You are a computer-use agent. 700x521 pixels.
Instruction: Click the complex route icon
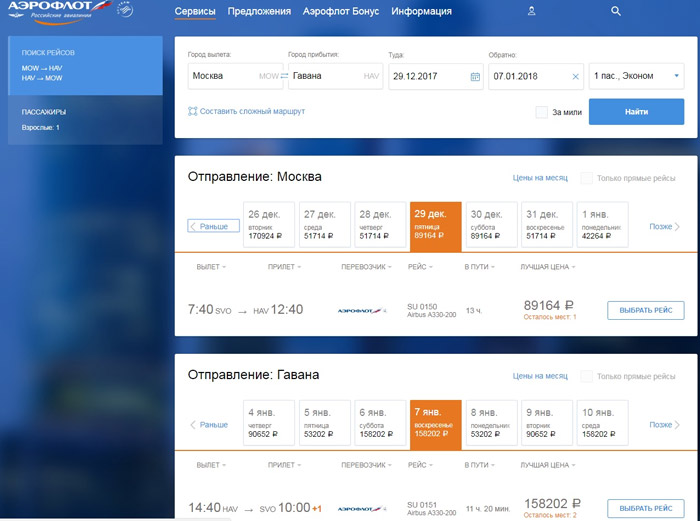coord(192,111)
